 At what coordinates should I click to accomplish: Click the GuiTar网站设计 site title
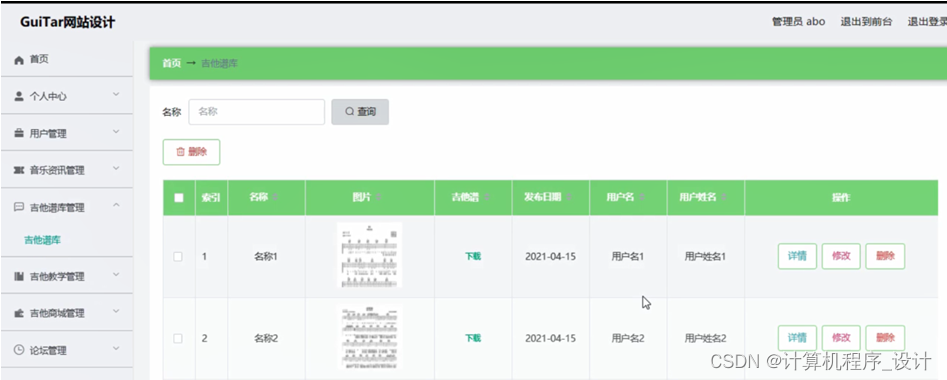click(x=68, y=23)
